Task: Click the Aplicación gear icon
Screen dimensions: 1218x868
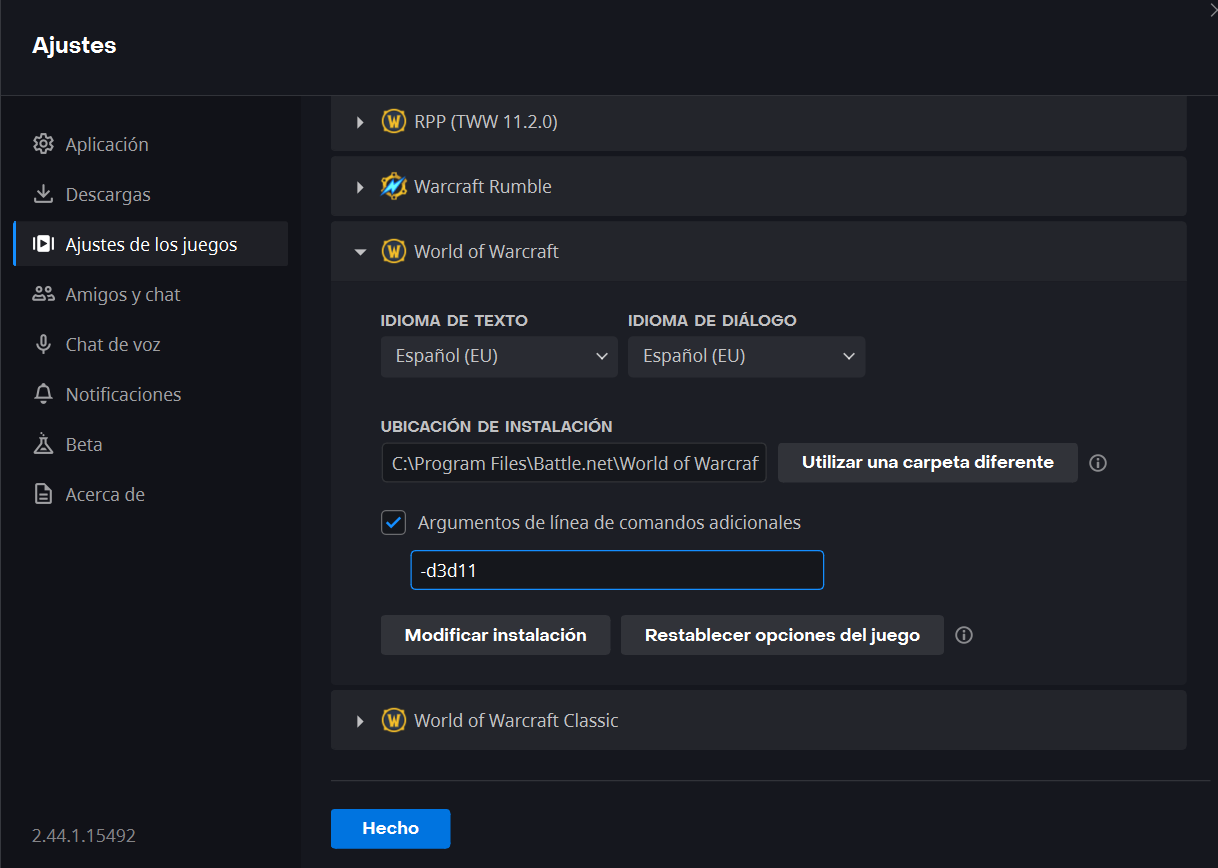Action: pyautogui.click(x=43, y=144)
